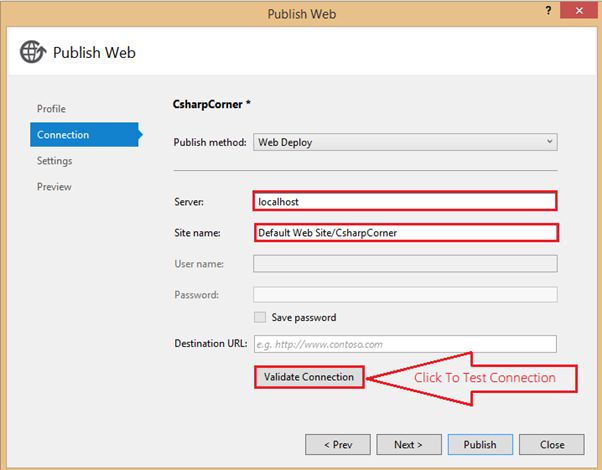This screenshot has width=602, height=470.
Task: Open the Settings tab
Action: (54, 160)
